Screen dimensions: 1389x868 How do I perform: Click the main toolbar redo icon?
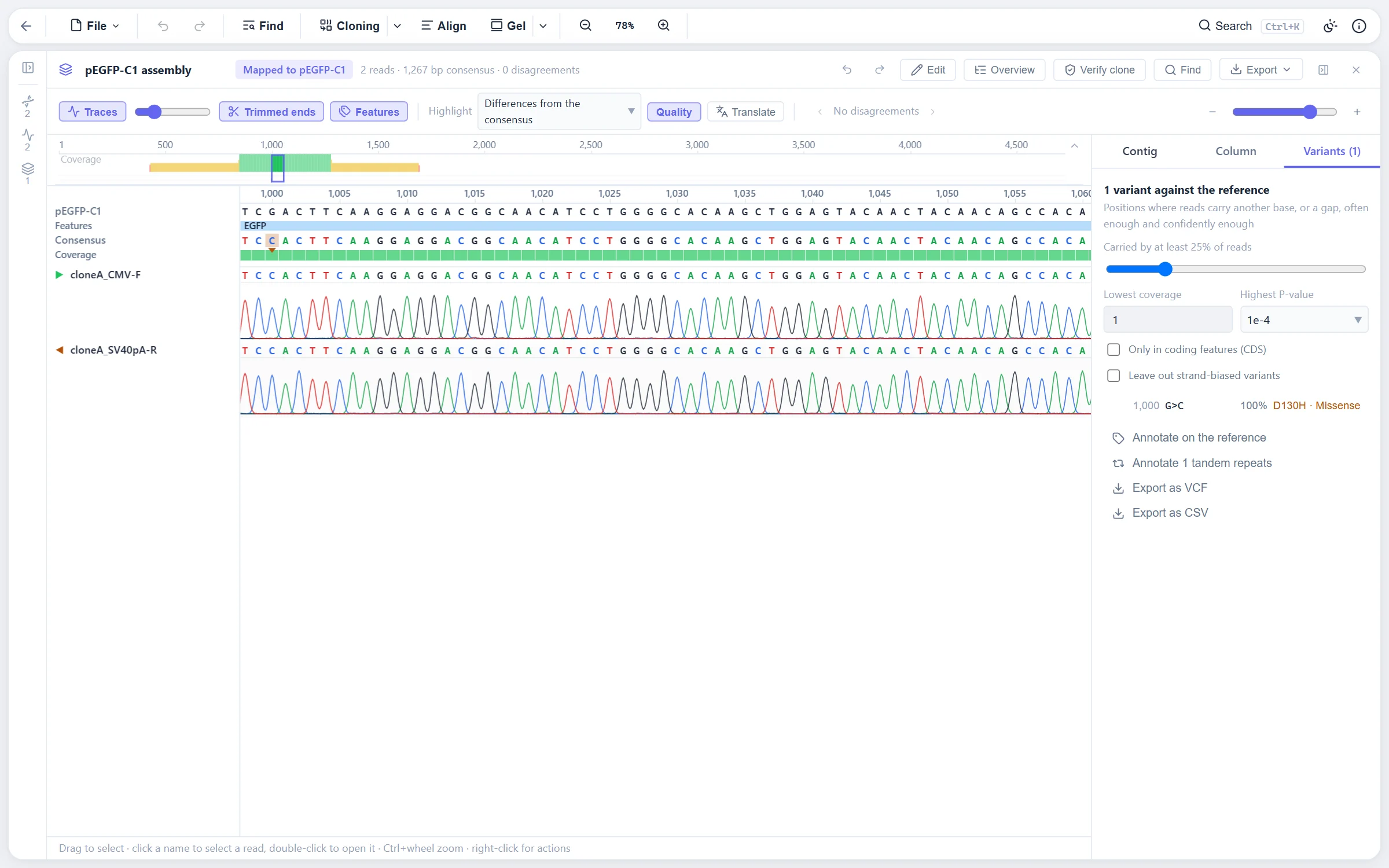pyautogui.click(x=200, y=25)
